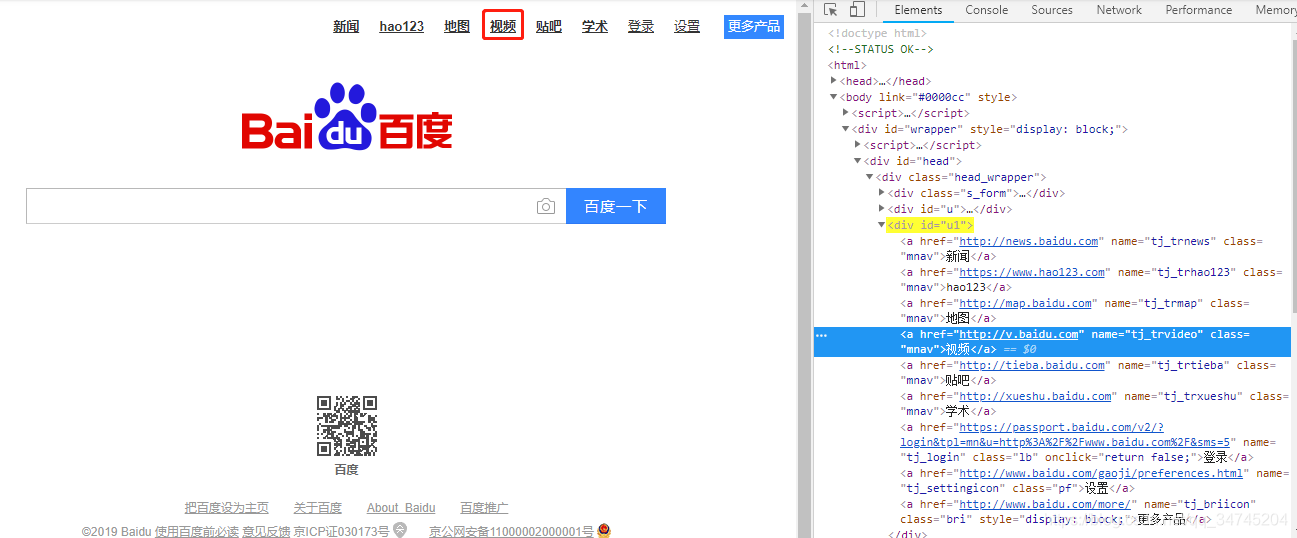The height and width of the screenshot is (538, 1297).
Task: Open the Performance tab
Action: [1200, 10]
